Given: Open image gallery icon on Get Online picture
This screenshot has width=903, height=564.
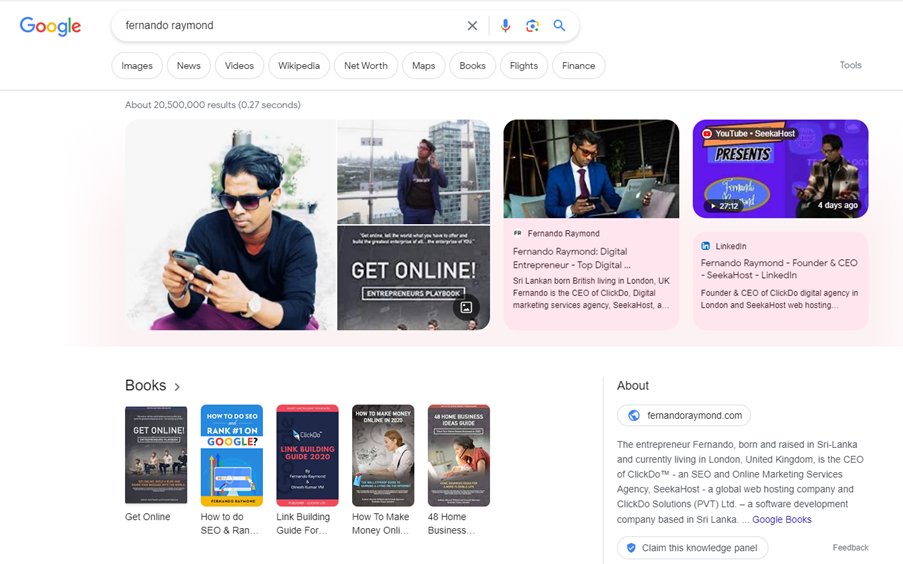Looking at the screenshot, I should (x=466, y=308).
